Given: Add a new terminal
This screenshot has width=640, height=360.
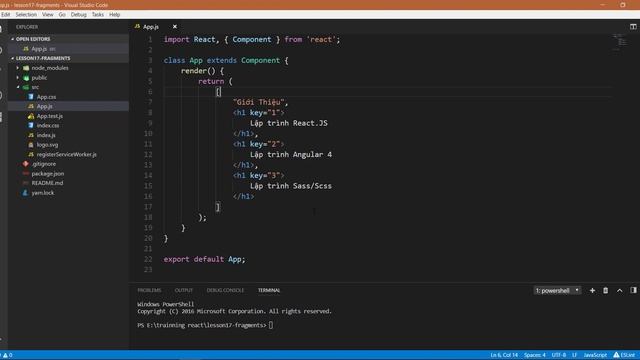Looking at the screenshot, I should coord(592,290).
